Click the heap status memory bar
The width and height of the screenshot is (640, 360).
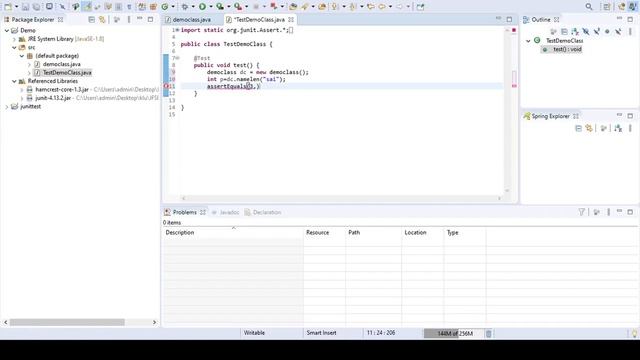pos(454,333)
